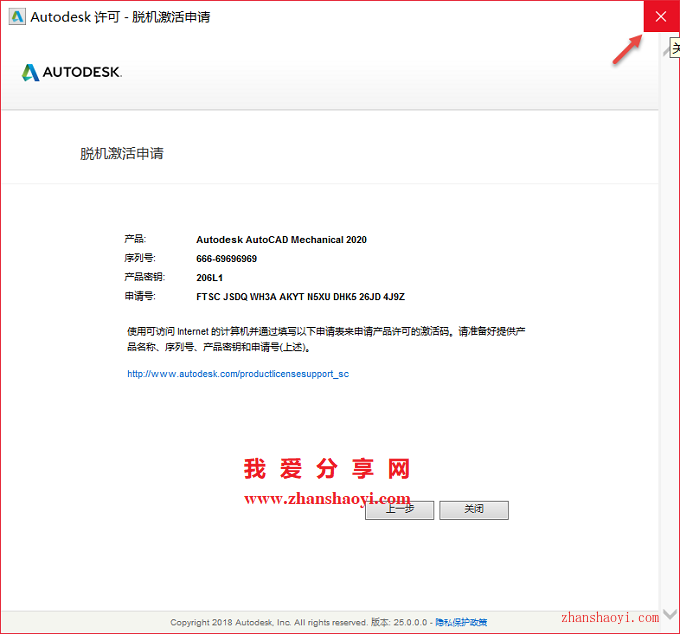The width and height of the screenshot is (680, 634).
Task: Select the serial number 666-69696969
Action: (226, 259)
